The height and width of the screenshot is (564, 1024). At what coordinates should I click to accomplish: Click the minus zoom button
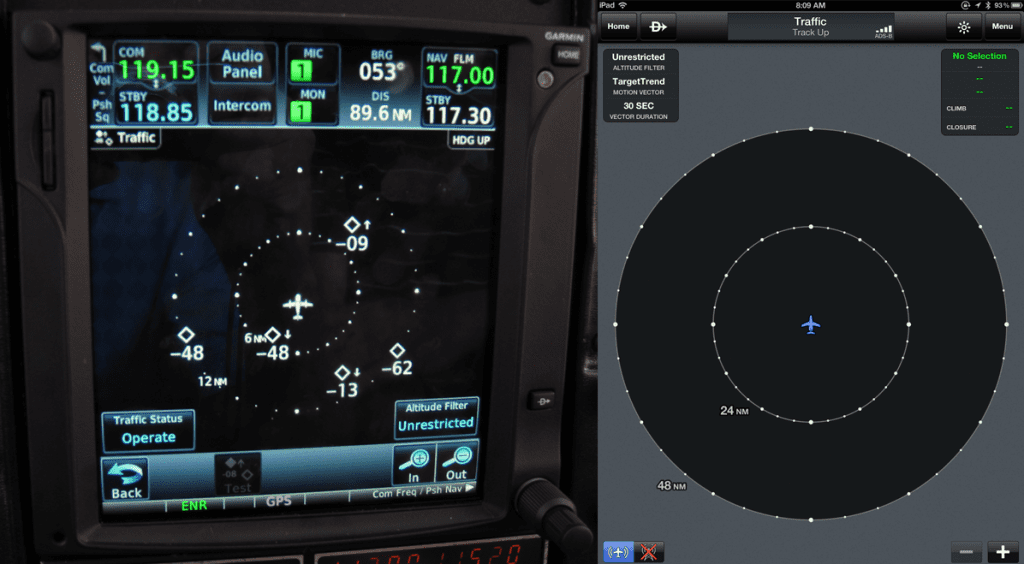tap(966, 551)
